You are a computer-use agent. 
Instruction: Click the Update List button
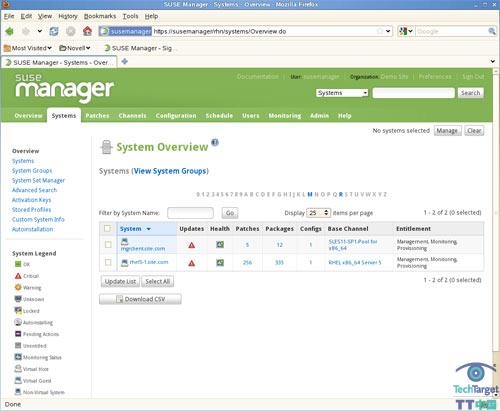tap(120, 281)
